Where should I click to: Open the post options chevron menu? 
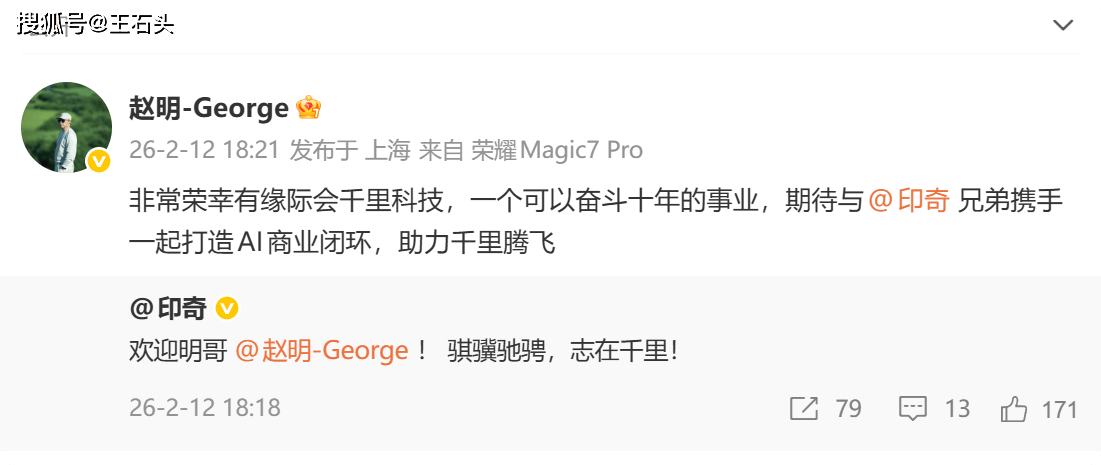pos(1063,26)
